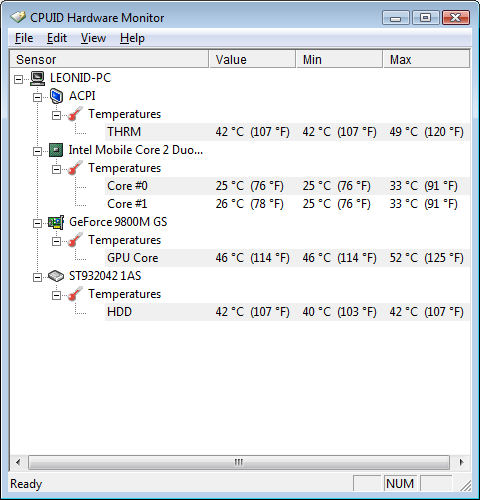Collapse the GeForce 9800M GS node
This screenshot has height=500, width=480.
coord(37,223)
